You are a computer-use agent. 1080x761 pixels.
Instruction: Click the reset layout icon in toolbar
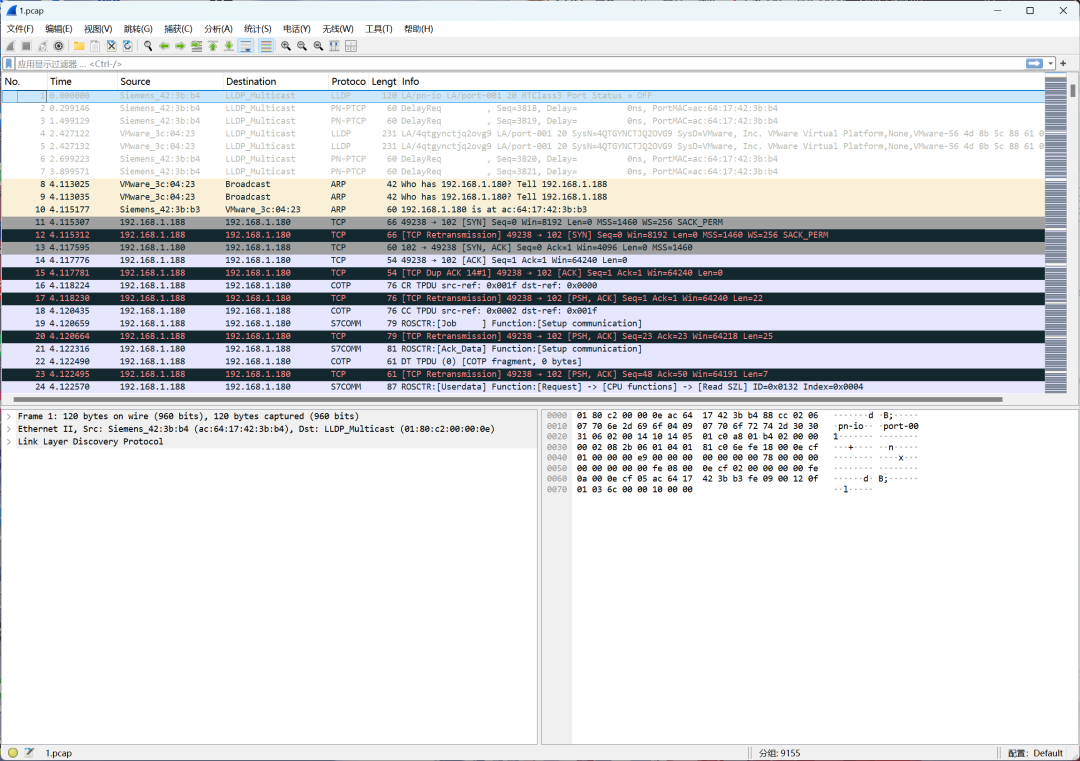(x=351, y=46)
